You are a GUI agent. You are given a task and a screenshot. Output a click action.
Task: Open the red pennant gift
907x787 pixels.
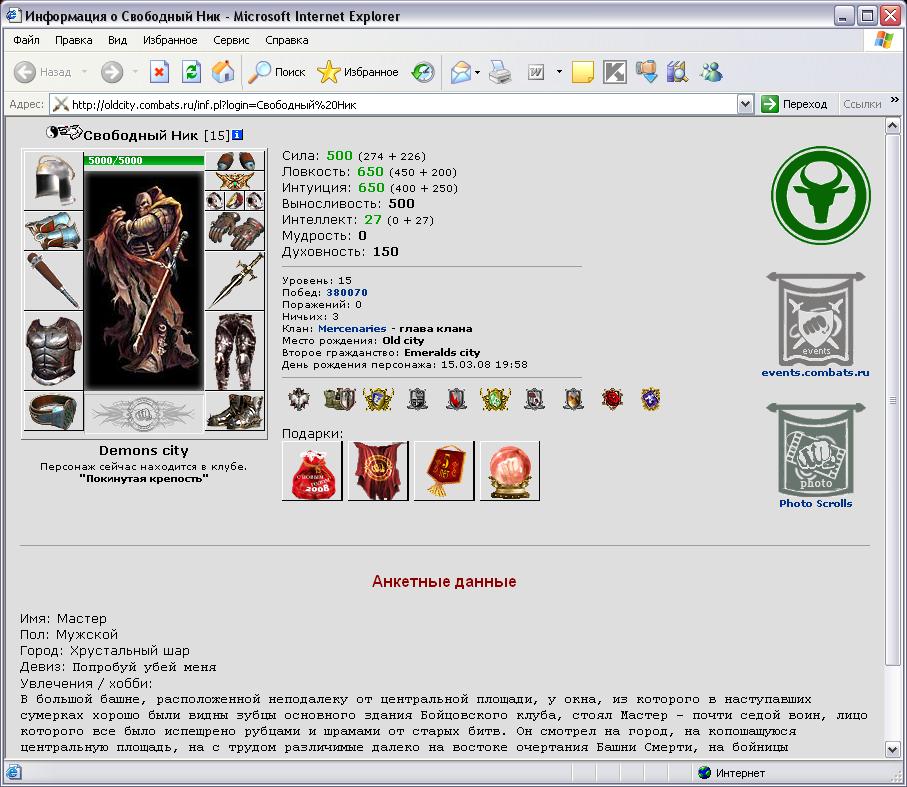(x=444, y=471)
